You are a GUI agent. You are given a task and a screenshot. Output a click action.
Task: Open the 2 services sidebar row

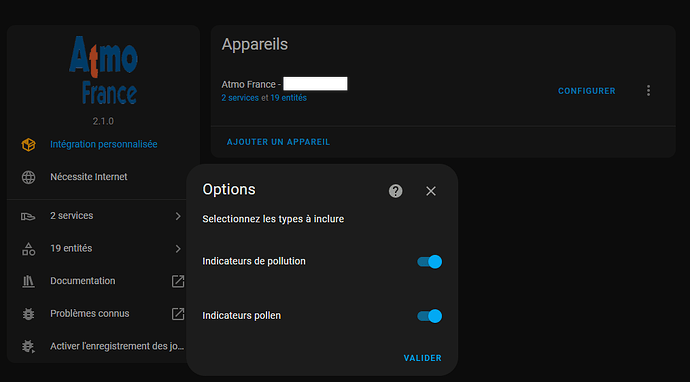point(103,216)
